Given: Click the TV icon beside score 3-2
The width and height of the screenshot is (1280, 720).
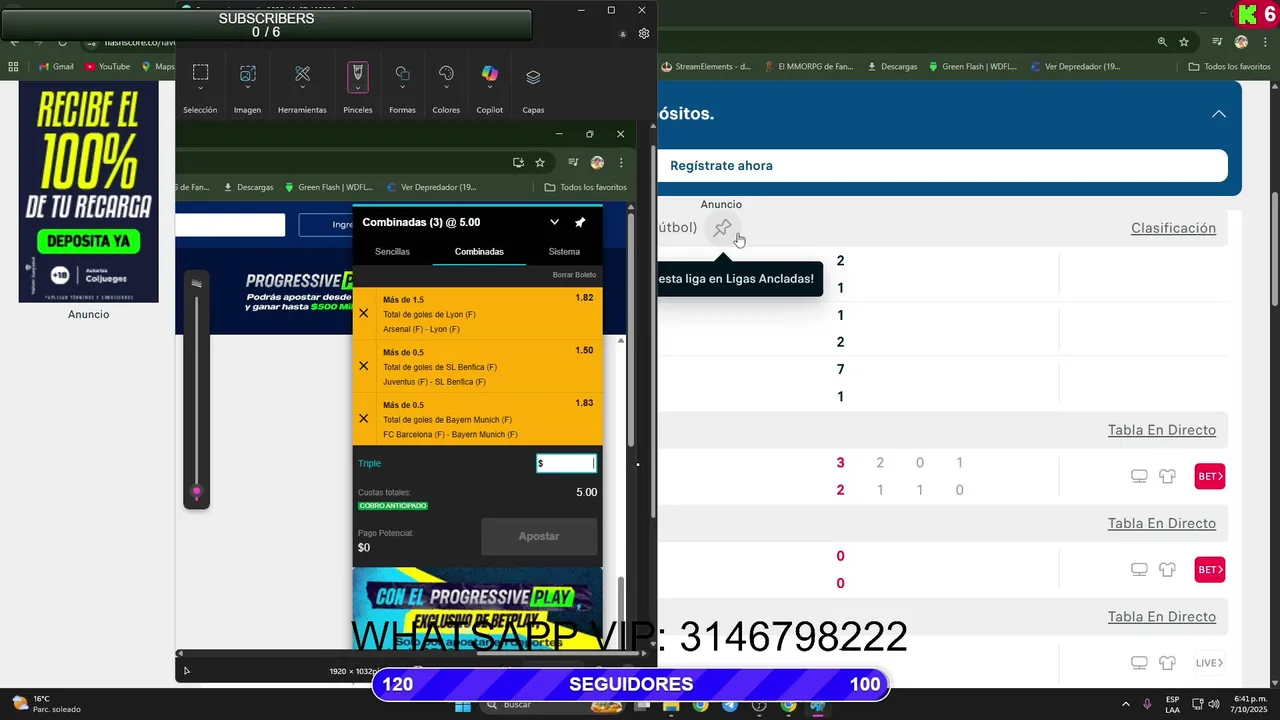Looking at the screenshot, I should [1139, 476].
